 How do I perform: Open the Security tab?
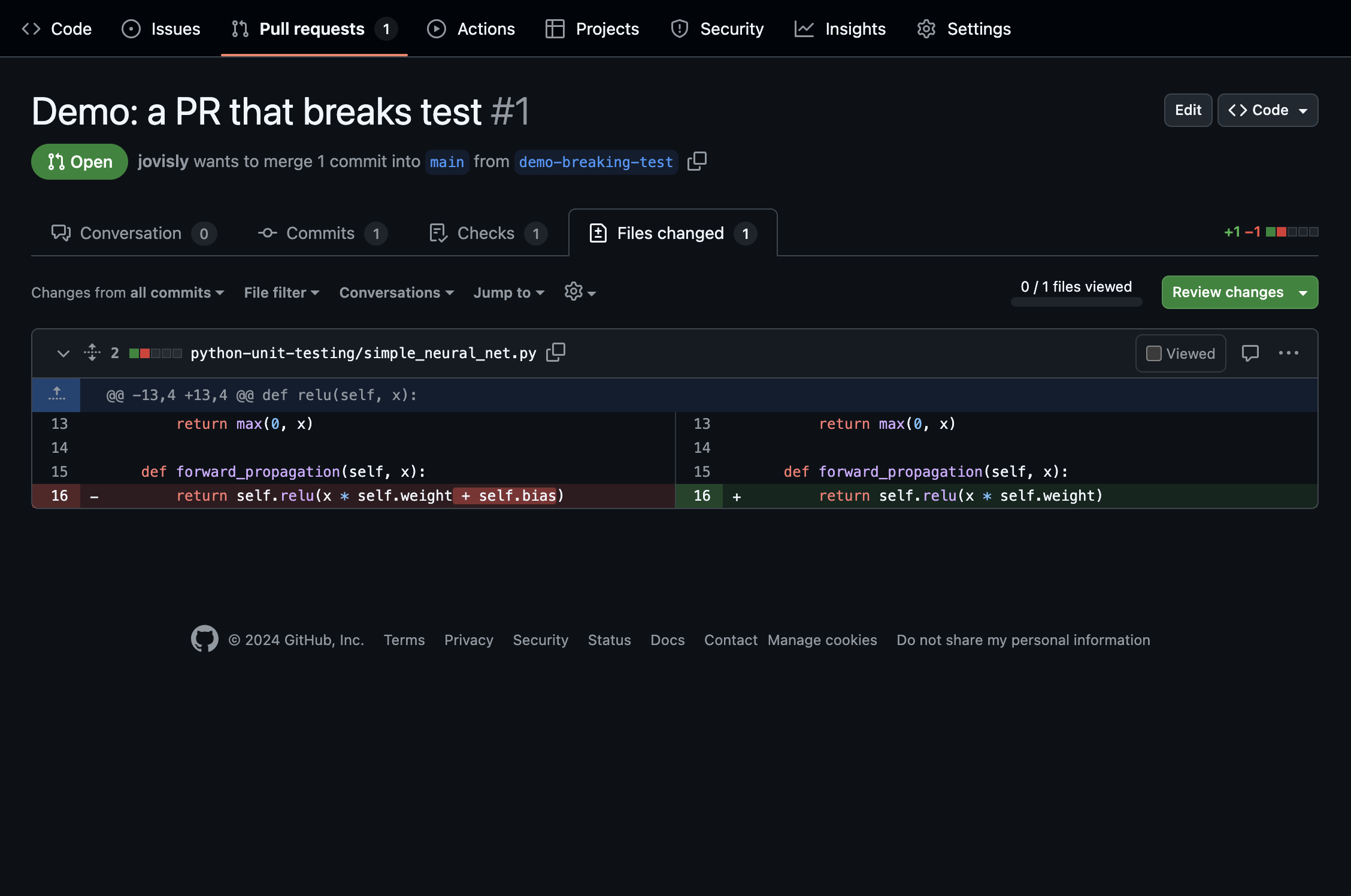[x=717, y=29]
